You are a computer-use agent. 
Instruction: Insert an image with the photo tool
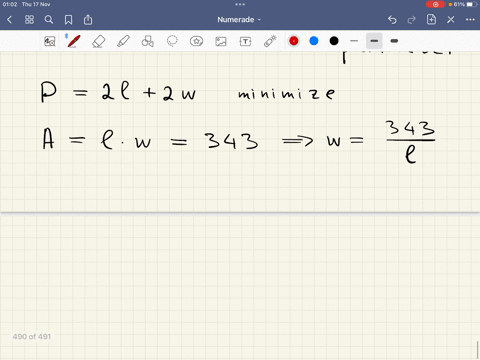tap(221, 41)
